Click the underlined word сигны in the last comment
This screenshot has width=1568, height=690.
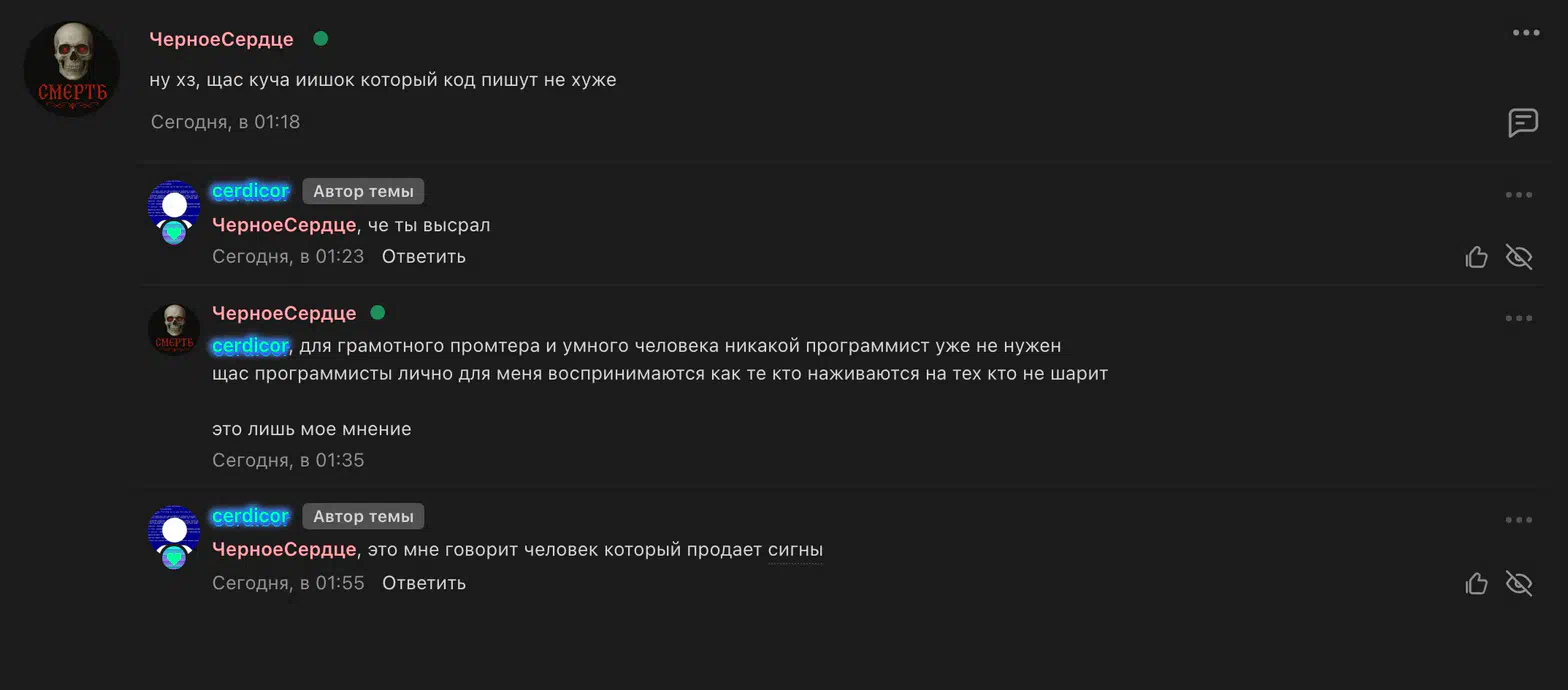coord(795,550)
